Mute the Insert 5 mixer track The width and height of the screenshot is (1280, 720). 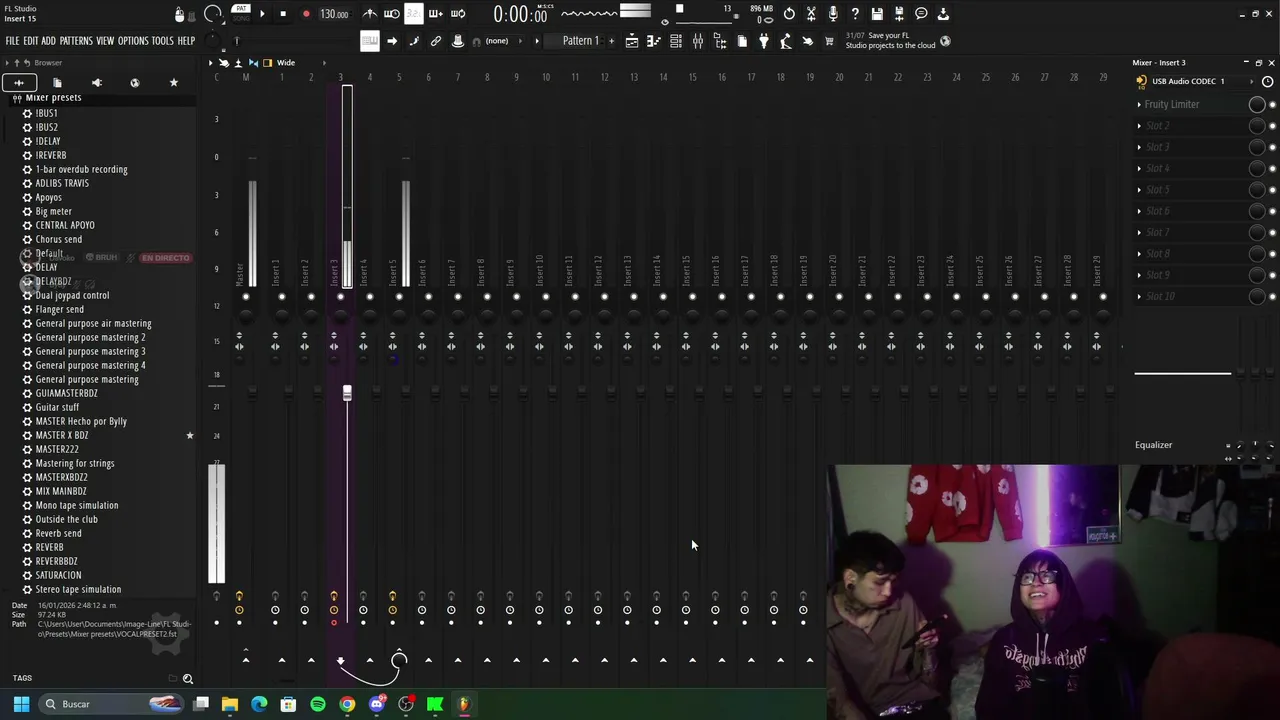pos(399,297)
